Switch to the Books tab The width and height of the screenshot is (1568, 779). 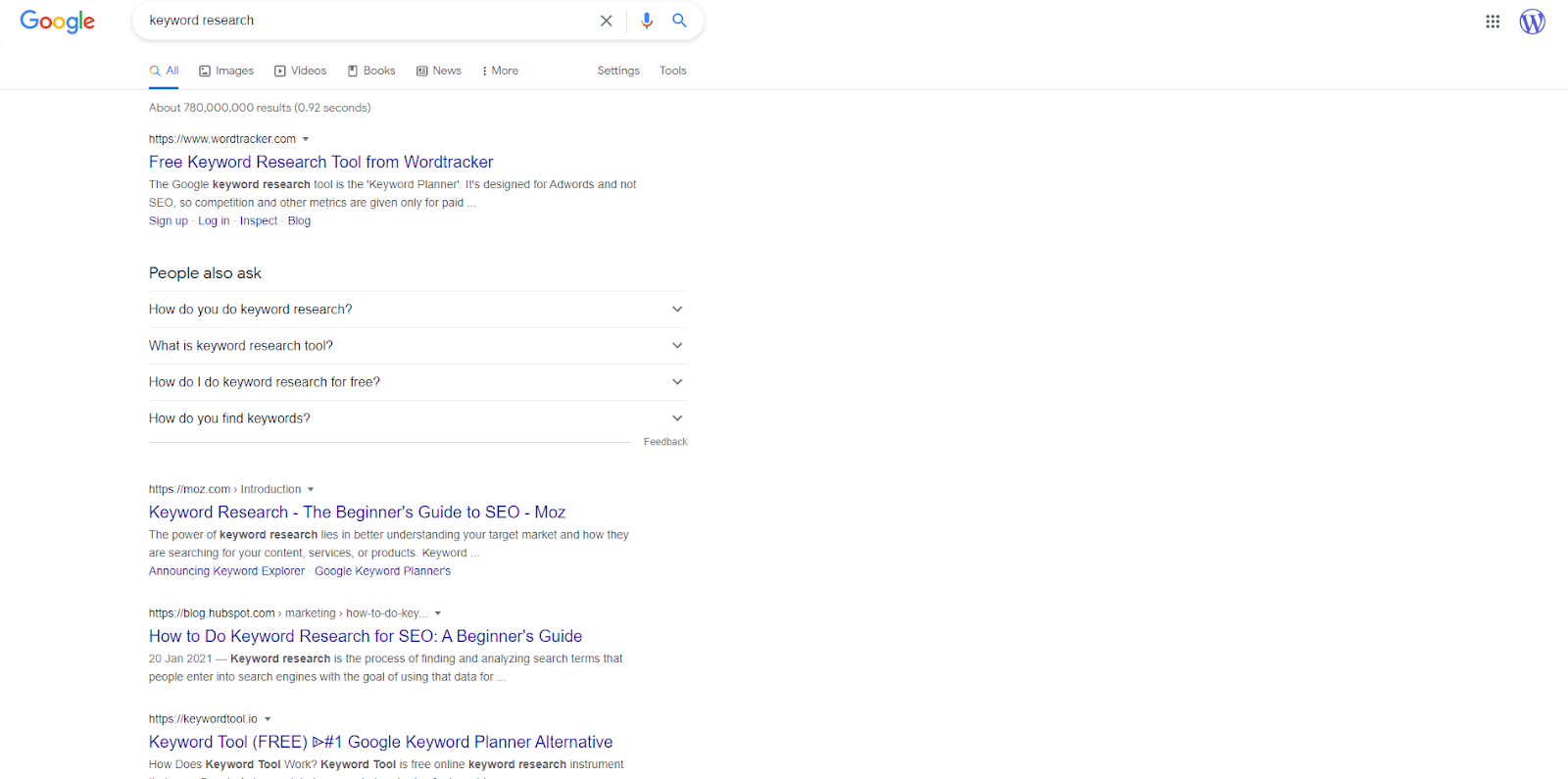click(371, 71)
